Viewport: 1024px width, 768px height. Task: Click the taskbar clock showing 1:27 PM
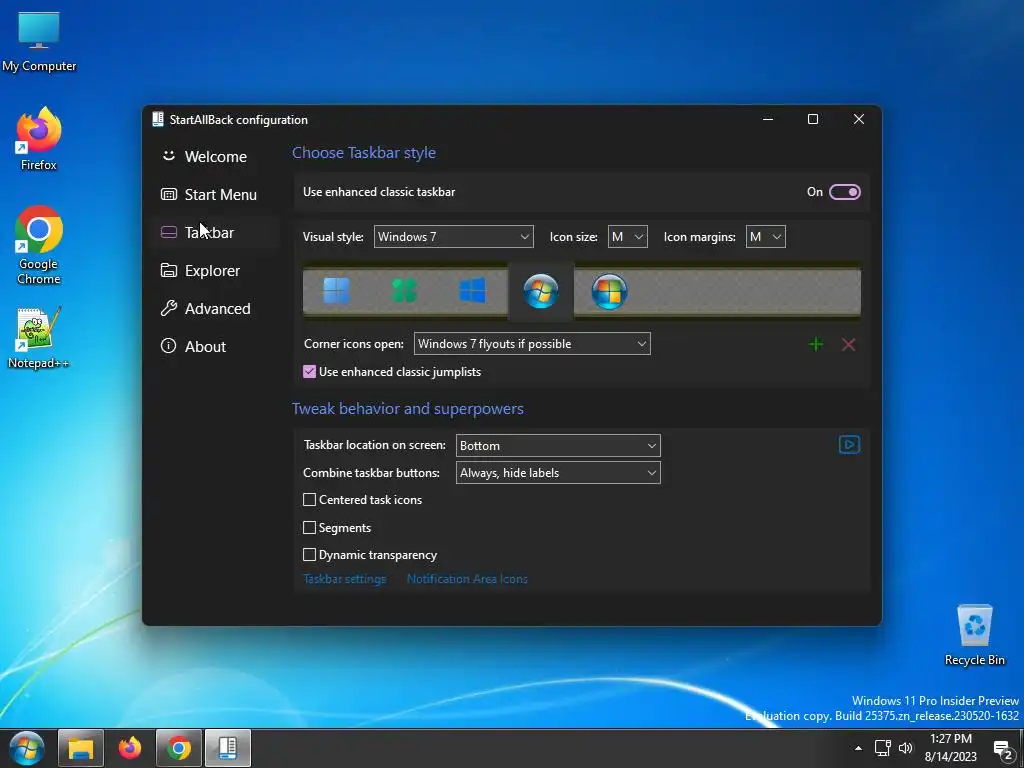(951, 748)
